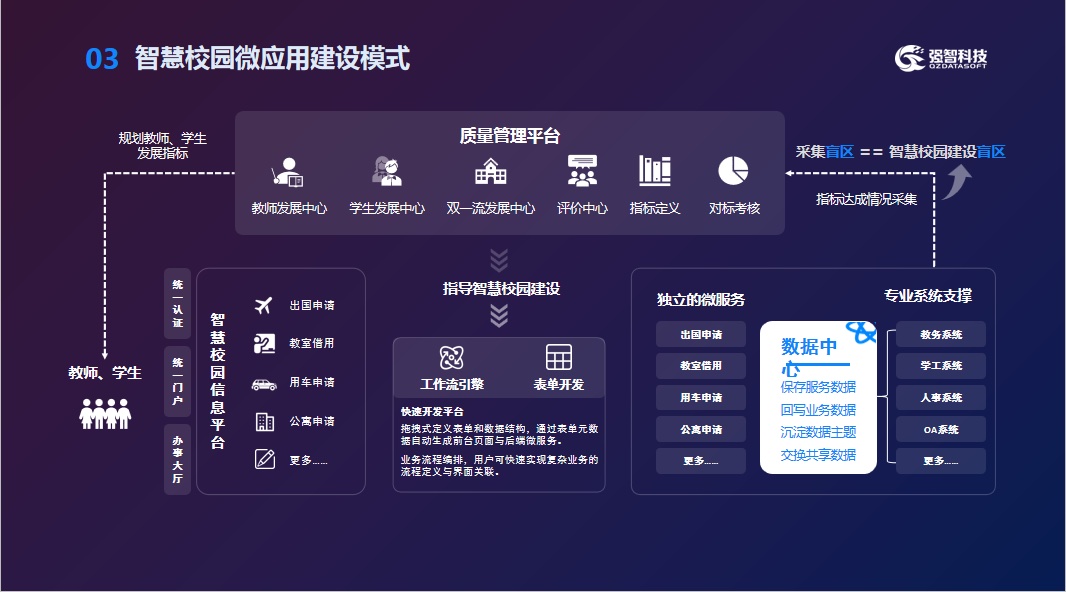Viewport: 1066px width, 592px height.
Task: Click the car icon for 用车申请
Action: [264, 383]
